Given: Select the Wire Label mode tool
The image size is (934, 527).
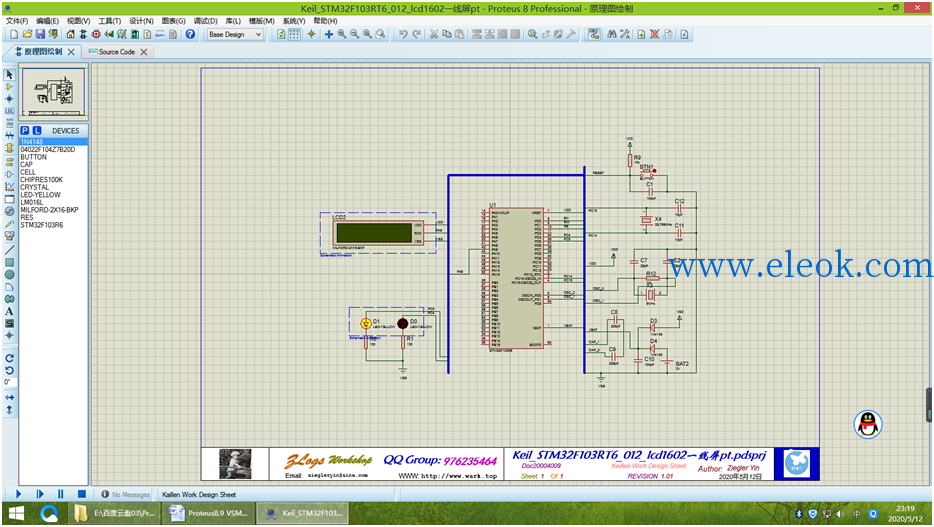Looking at the screenshot, I should click(9, 111).
